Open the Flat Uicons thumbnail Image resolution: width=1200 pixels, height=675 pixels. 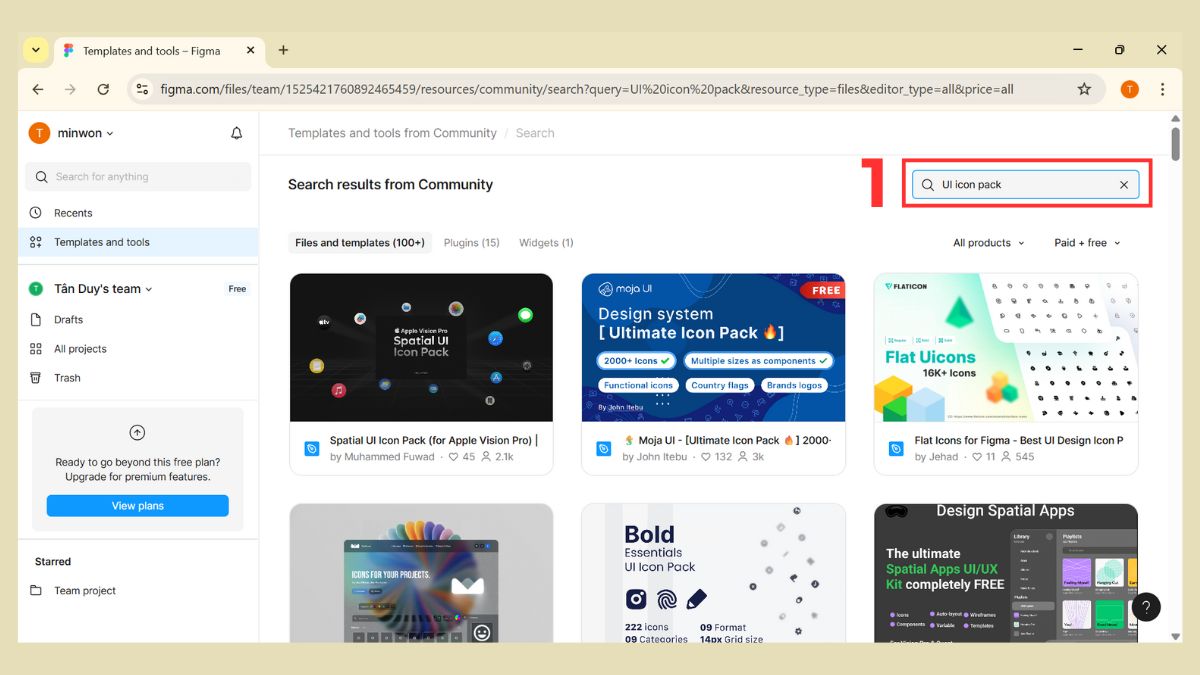pos(1006,348)
